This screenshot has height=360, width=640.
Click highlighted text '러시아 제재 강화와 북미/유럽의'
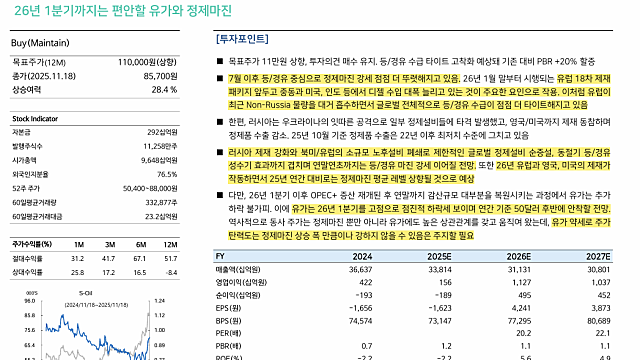coord(286,152)
